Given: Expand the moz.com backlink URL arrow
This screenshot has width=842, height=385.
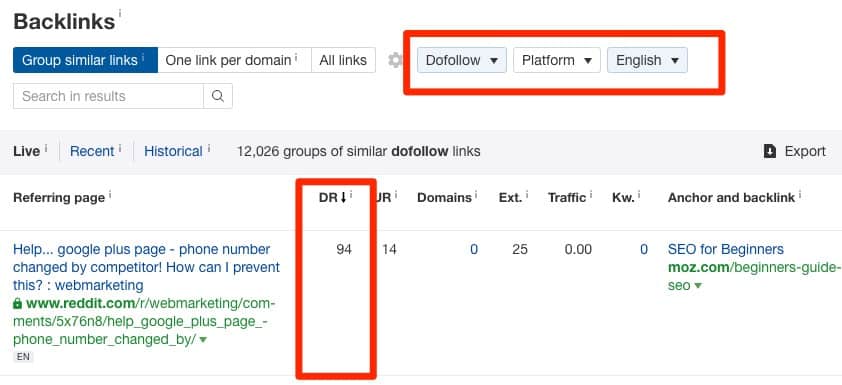Looking at the screenshot, I should tap(698, 286).
